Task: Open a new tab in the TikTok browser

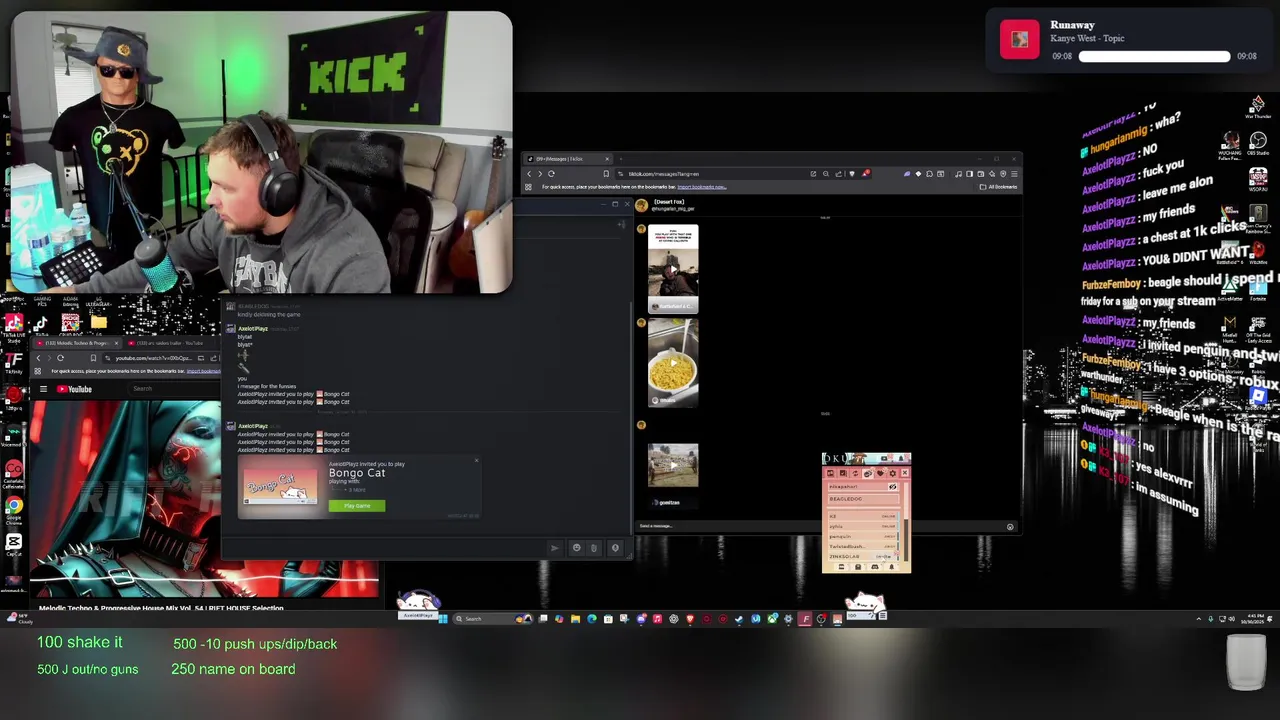Action: [621, 159]
